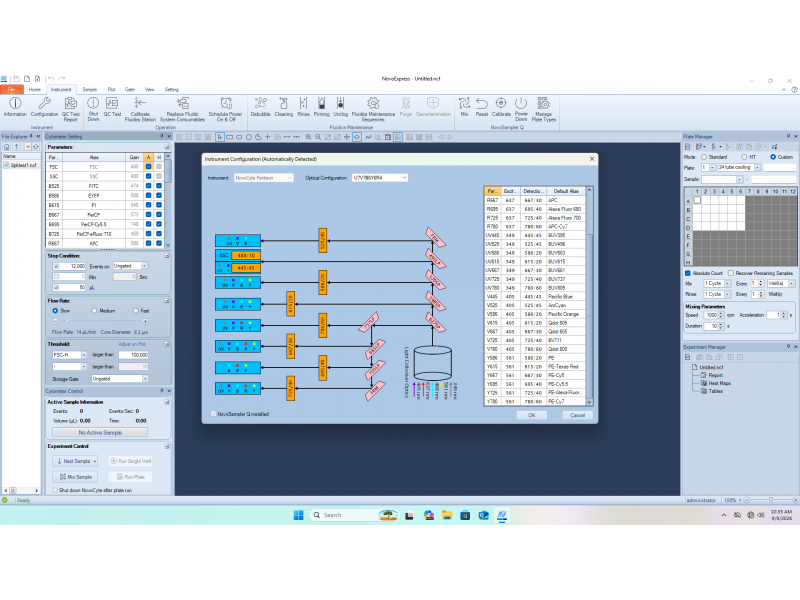Click OK in Instrument Configuration dialog
This screenshot has height=600, width=800.
tap(532, 415)
